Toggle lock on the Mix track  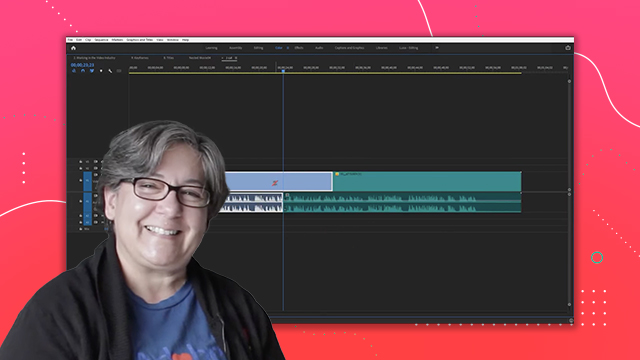pos(80,229)
